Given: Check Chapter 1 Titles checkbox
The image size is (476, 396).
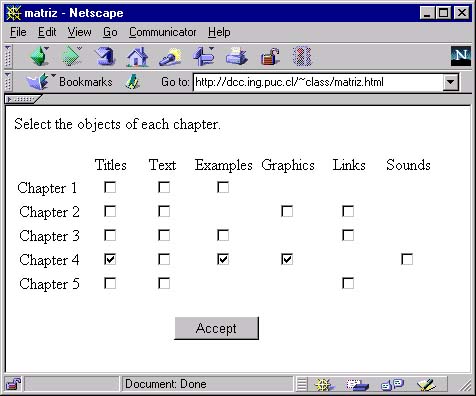Looking at the screenshot, I should tap(110, 187).
